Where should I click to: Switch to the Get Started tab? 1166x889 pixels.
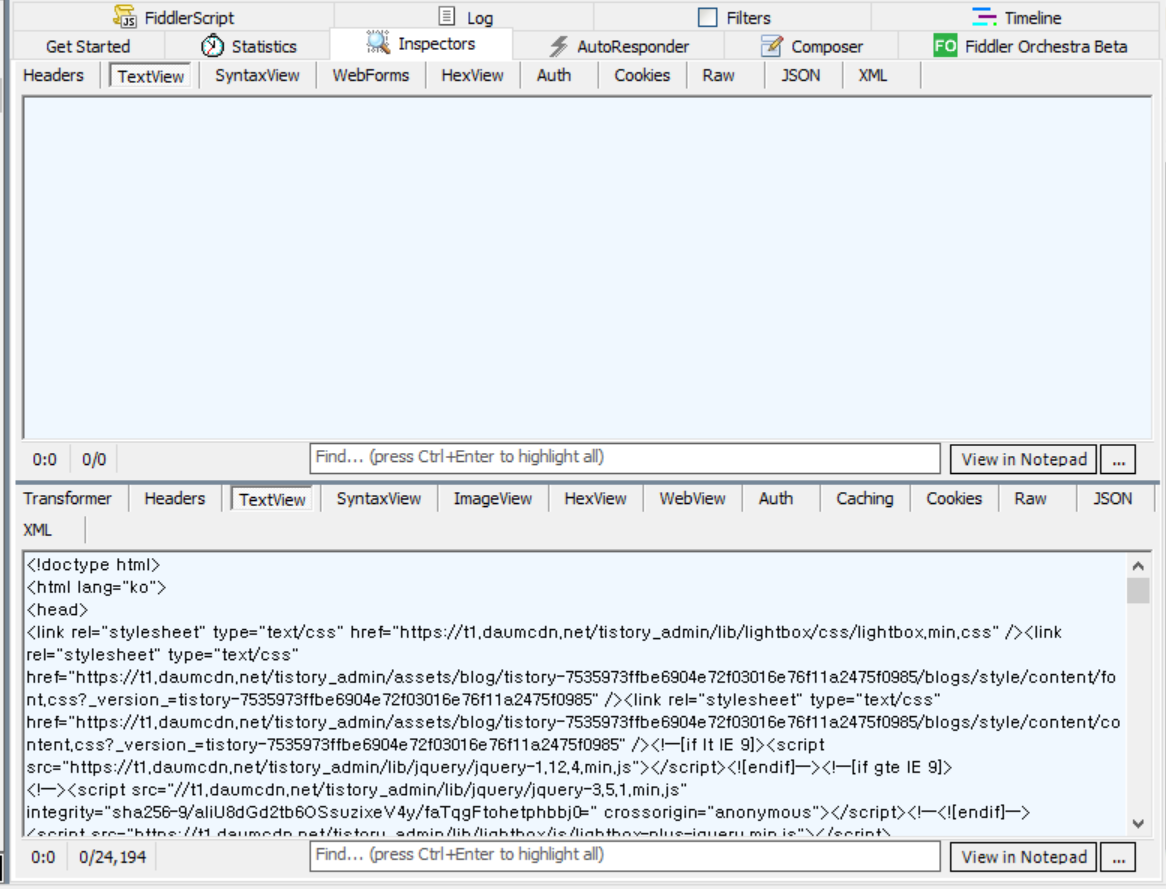(88, 46)
